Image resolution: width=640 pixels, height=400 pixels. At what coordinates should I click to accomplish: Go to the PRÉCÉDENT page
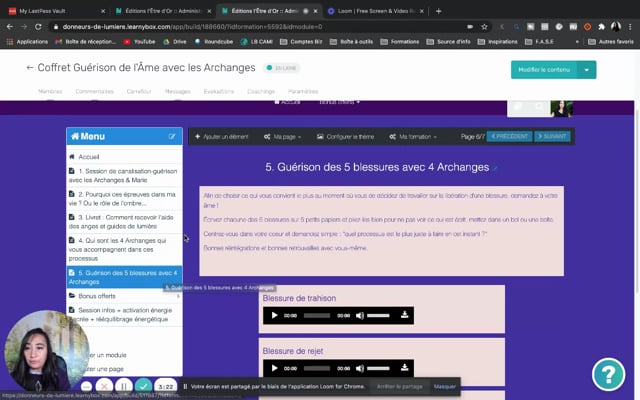509,136
